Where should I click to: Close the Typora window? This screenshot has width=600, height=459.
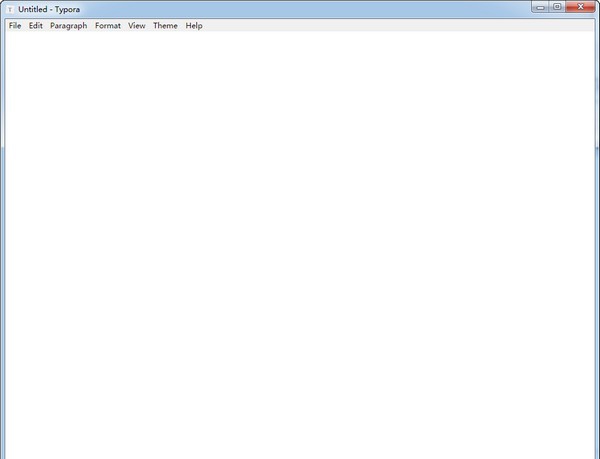[580, 7]
